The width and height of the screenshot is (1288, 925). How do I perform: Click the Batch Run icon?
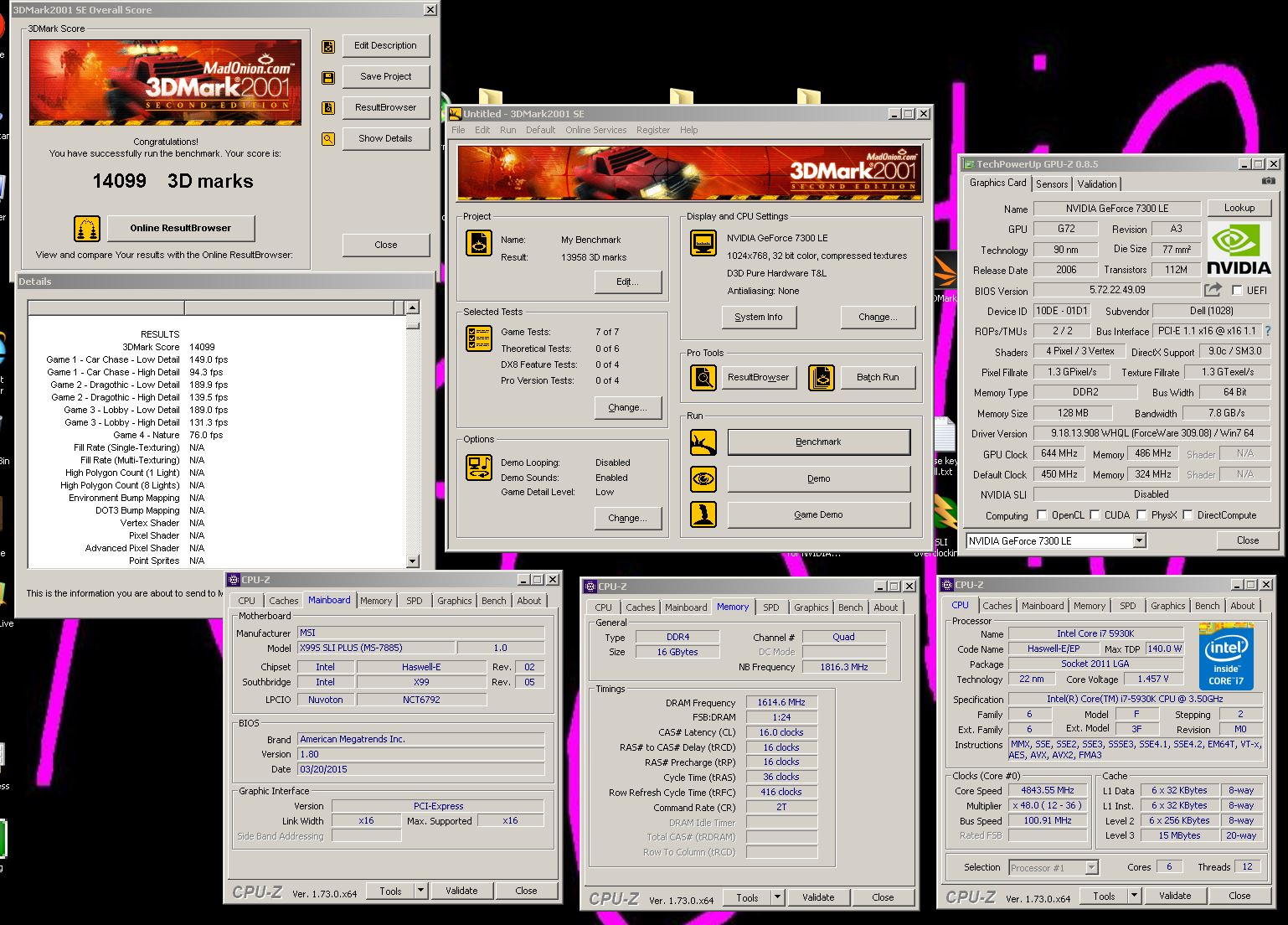tap(822, 378)
